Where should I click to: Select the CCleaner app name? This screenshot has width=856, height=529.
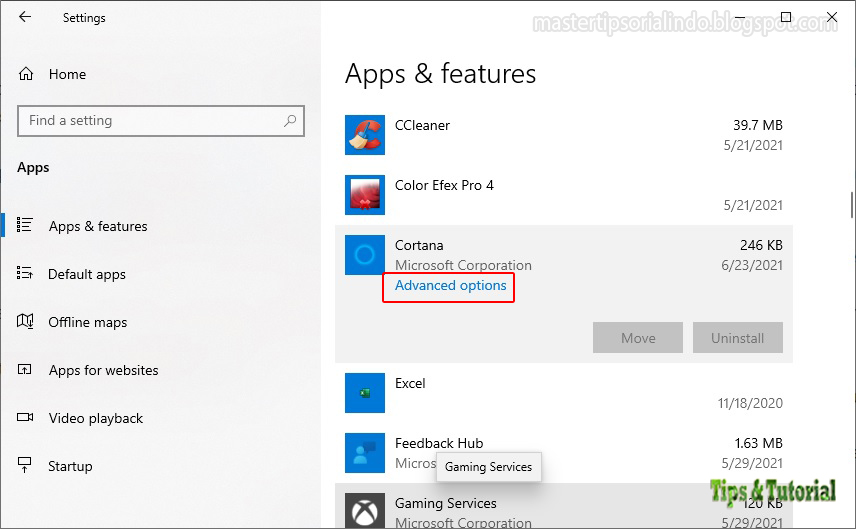coord(422,126)
